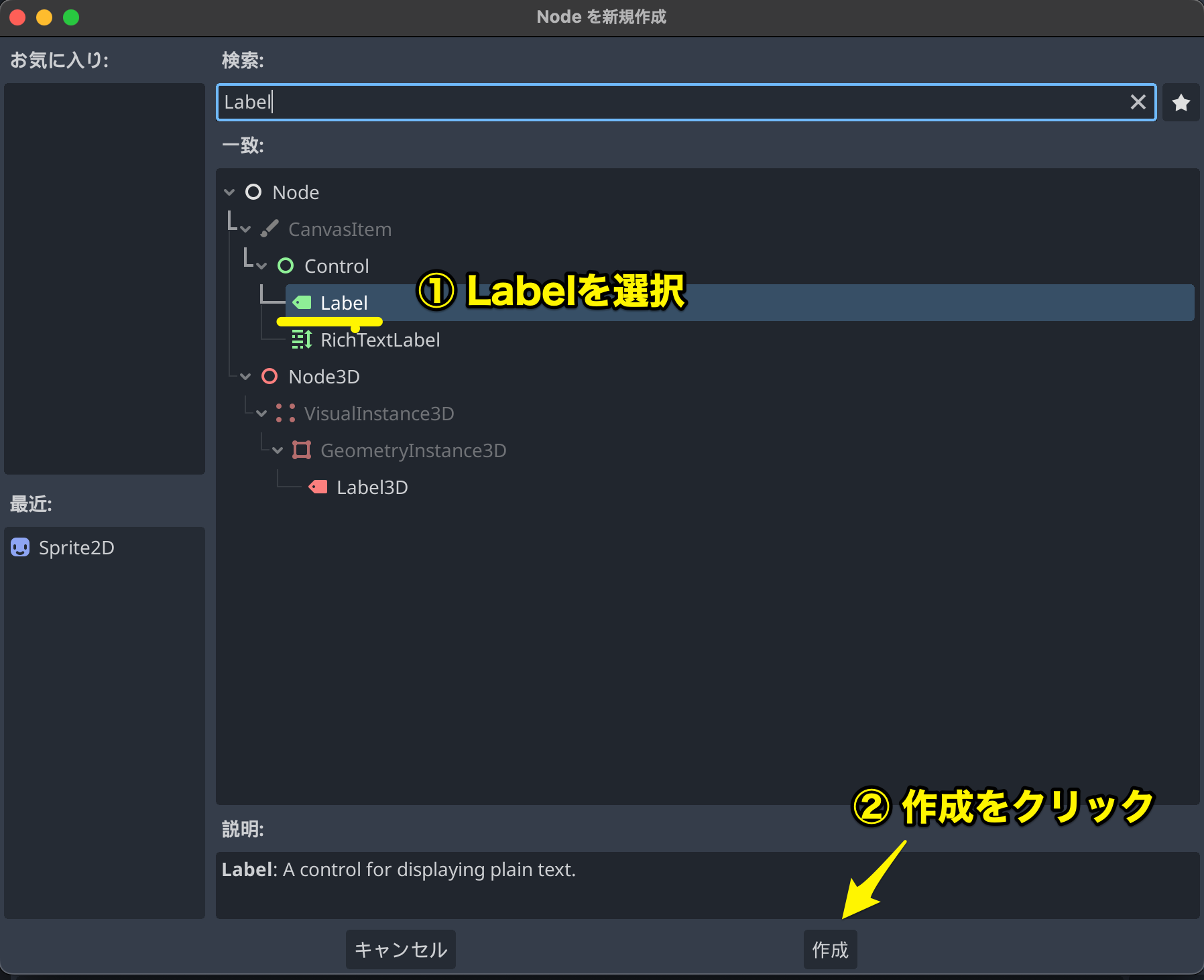Viewport: 1204px width, 980px height.
Task: Select the highlighted Label tree item
Action: pos(345,302)
